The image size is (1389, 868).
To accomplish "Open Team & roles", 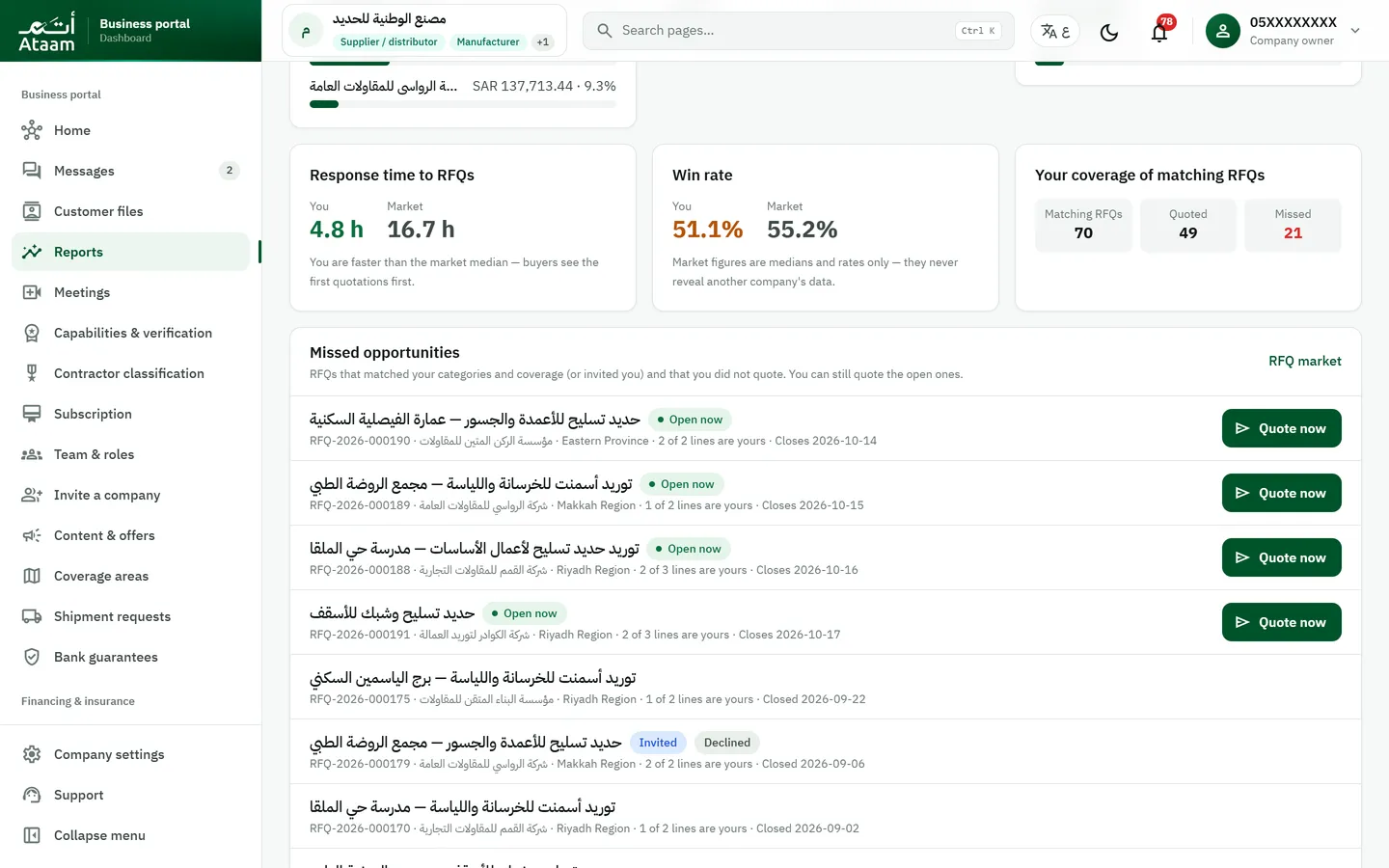I will tap(130, 454).
